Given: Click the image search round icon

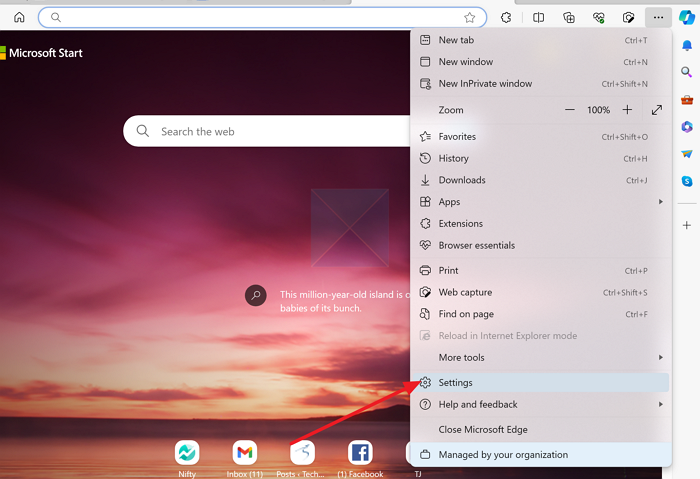Looking at the screenshot, I should coord(256,296).
